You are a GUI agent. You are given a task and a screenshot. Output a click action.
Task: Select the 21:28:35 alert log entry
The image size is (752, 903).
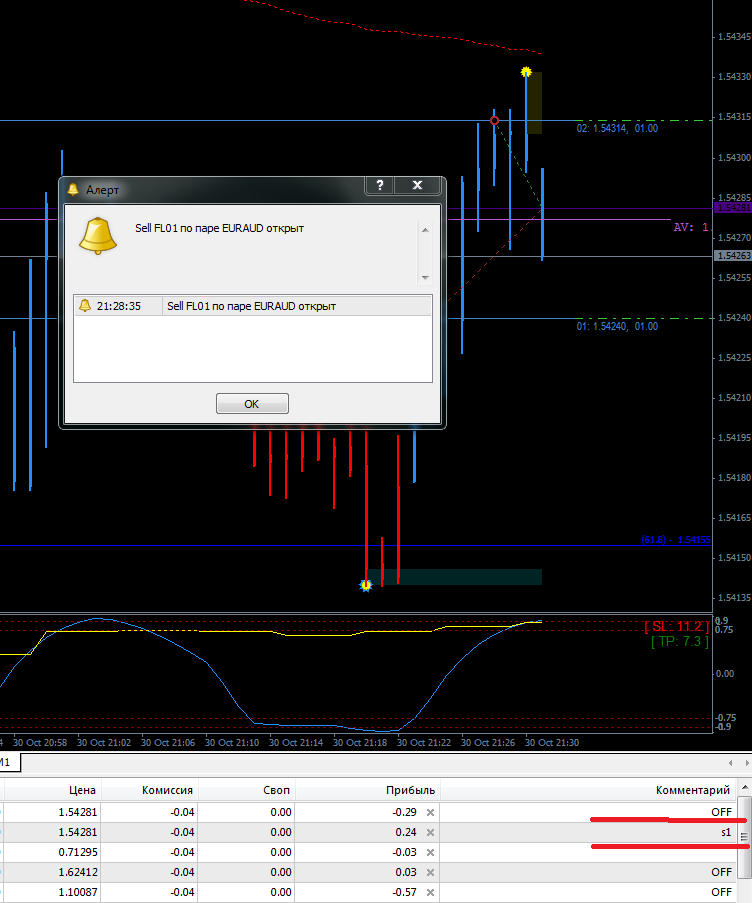click(x=253, y=306)
